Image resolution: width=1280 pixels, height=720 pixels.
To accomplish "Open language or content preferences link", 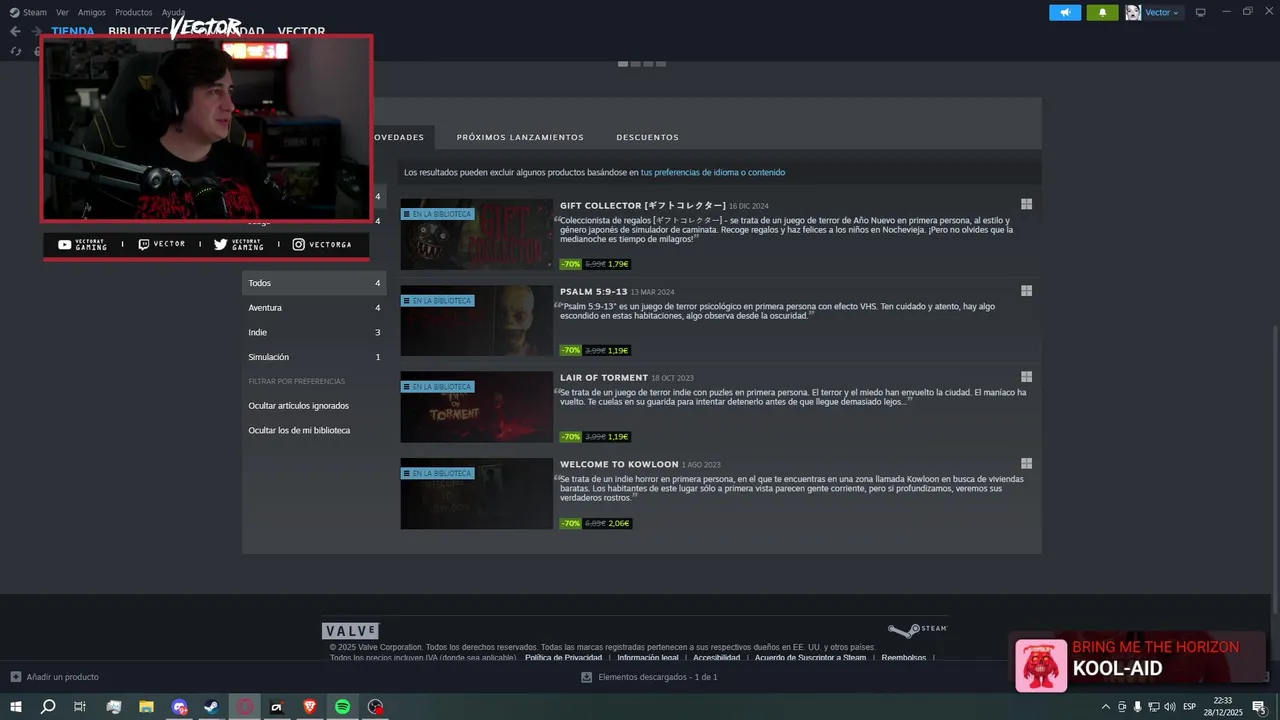I will [x=713, y=172].
